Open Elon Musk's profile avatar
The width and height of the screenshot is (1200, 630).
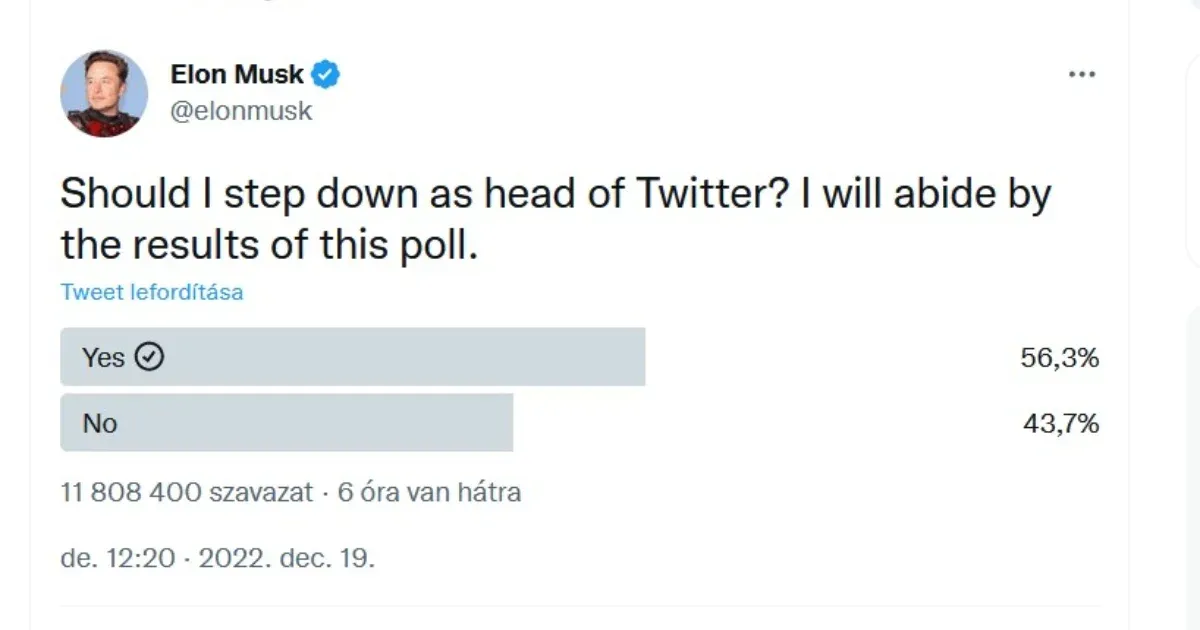point(104,93)
